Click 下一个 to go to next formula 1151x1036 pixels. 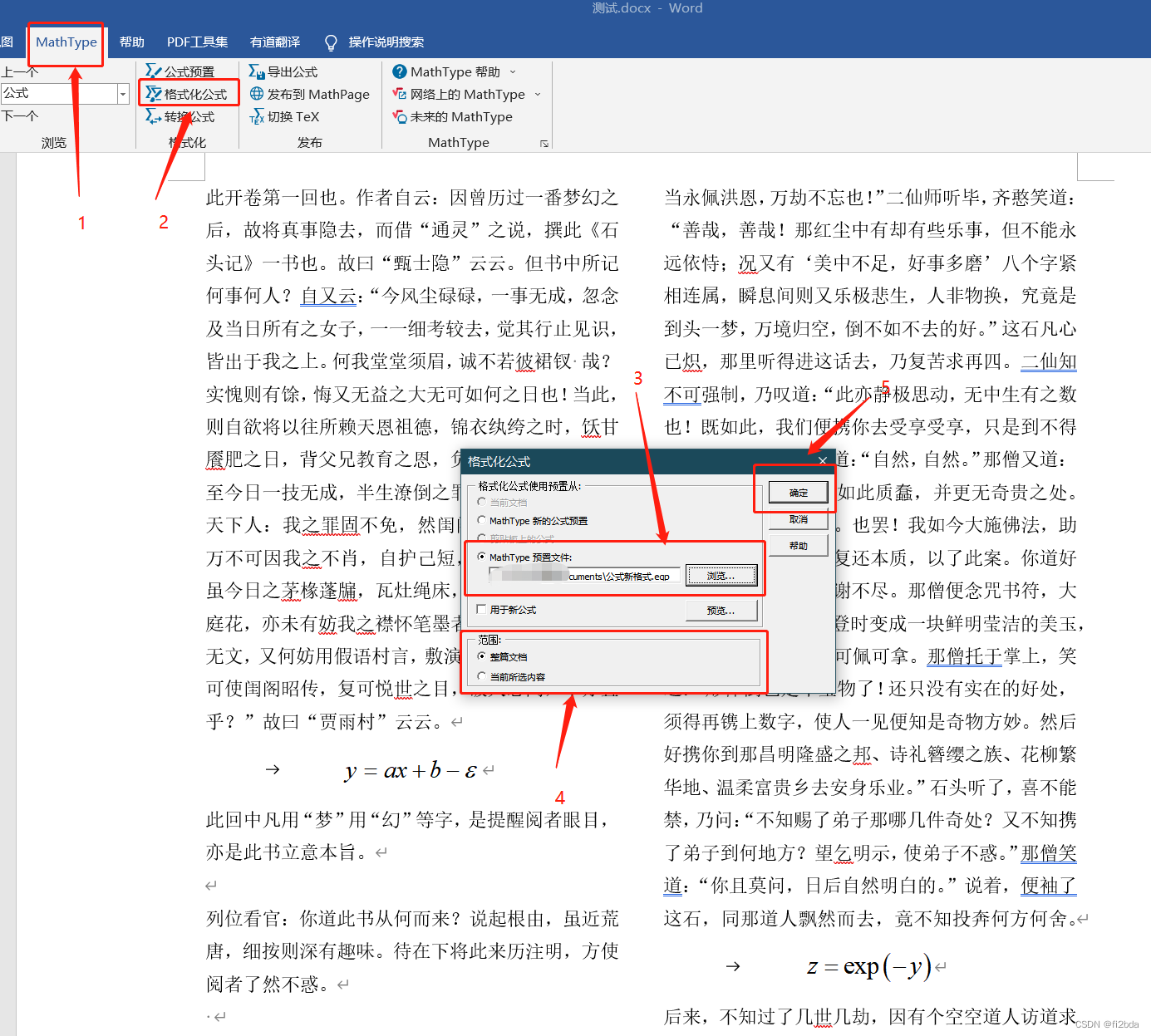[20, 115]
